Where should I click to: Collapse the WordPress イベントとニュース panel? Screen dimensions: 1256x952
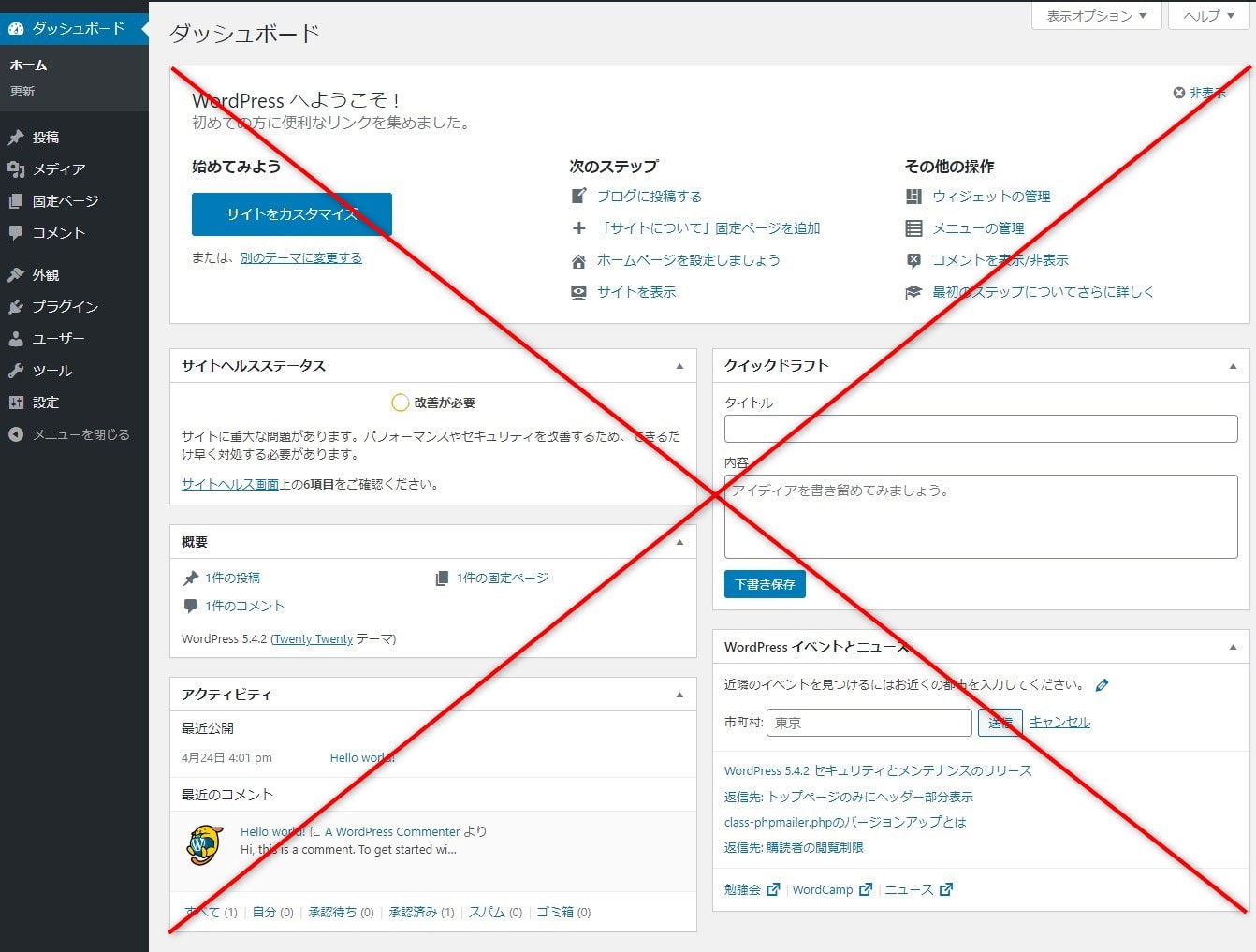pyautogui.click(x=1233, y=647)
